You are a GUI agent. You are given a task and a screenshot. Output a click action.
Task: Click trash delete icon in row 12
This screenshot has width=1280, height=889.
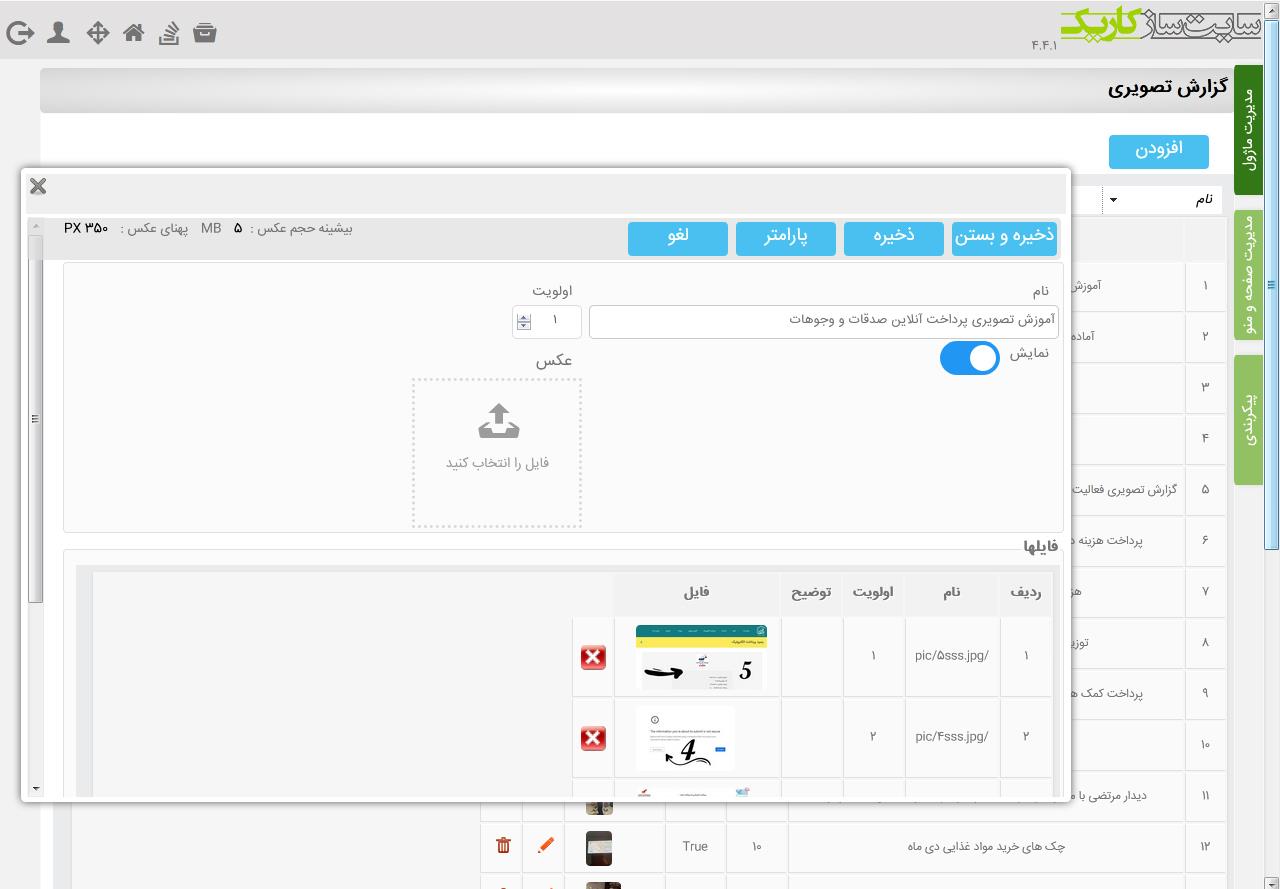coord(503,846)
